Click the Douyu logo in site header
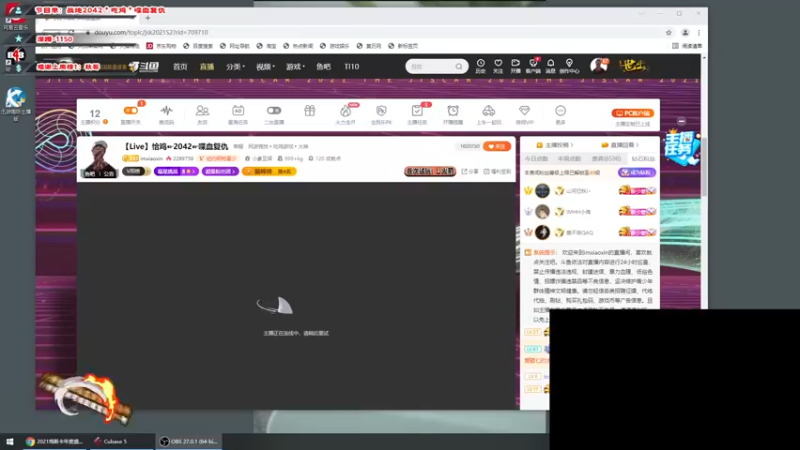 tap(143, 66)
